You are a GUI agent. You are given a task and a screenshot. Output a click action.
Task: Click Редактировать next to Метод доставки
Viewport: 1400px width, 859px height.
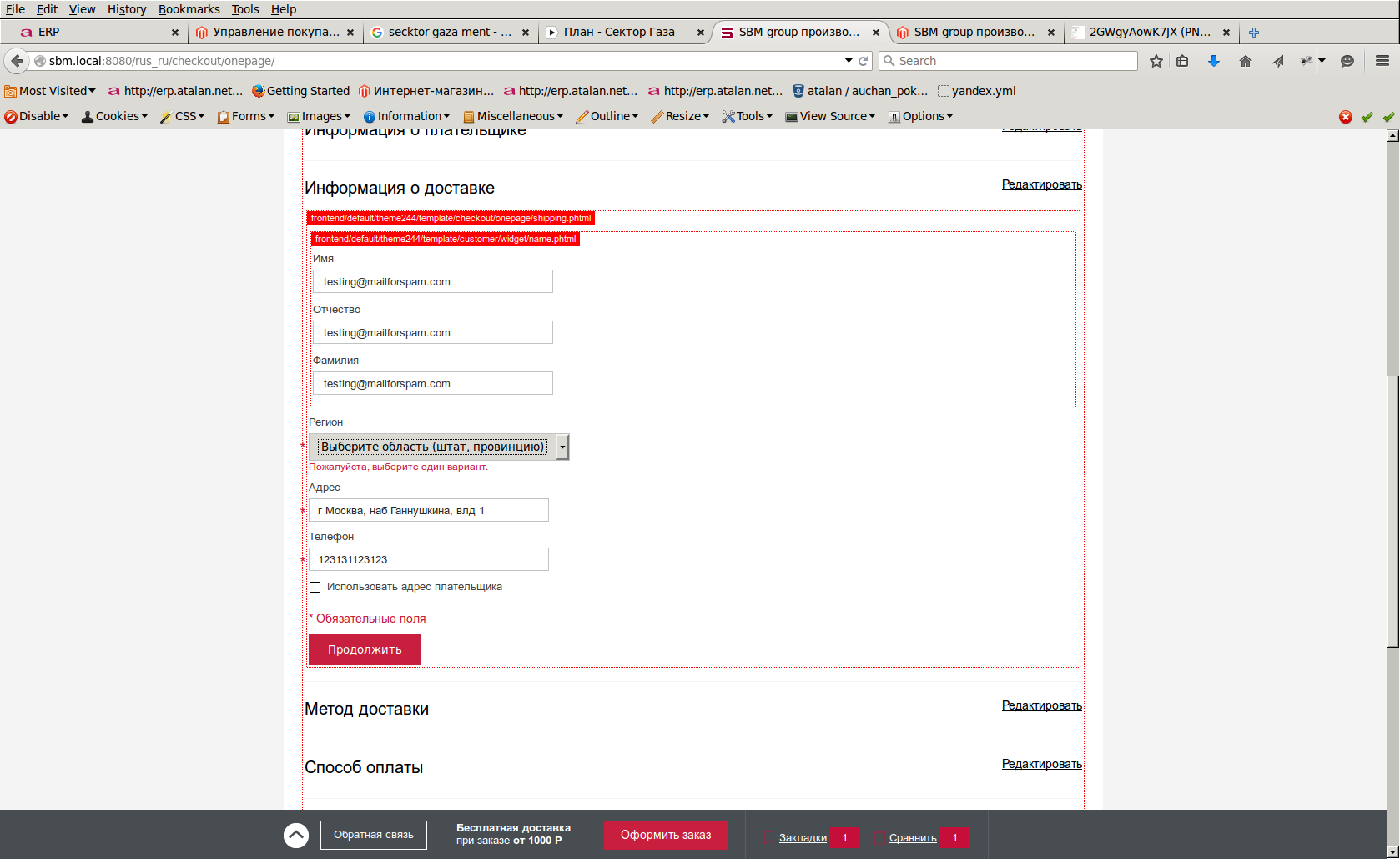coord(1041,705)
